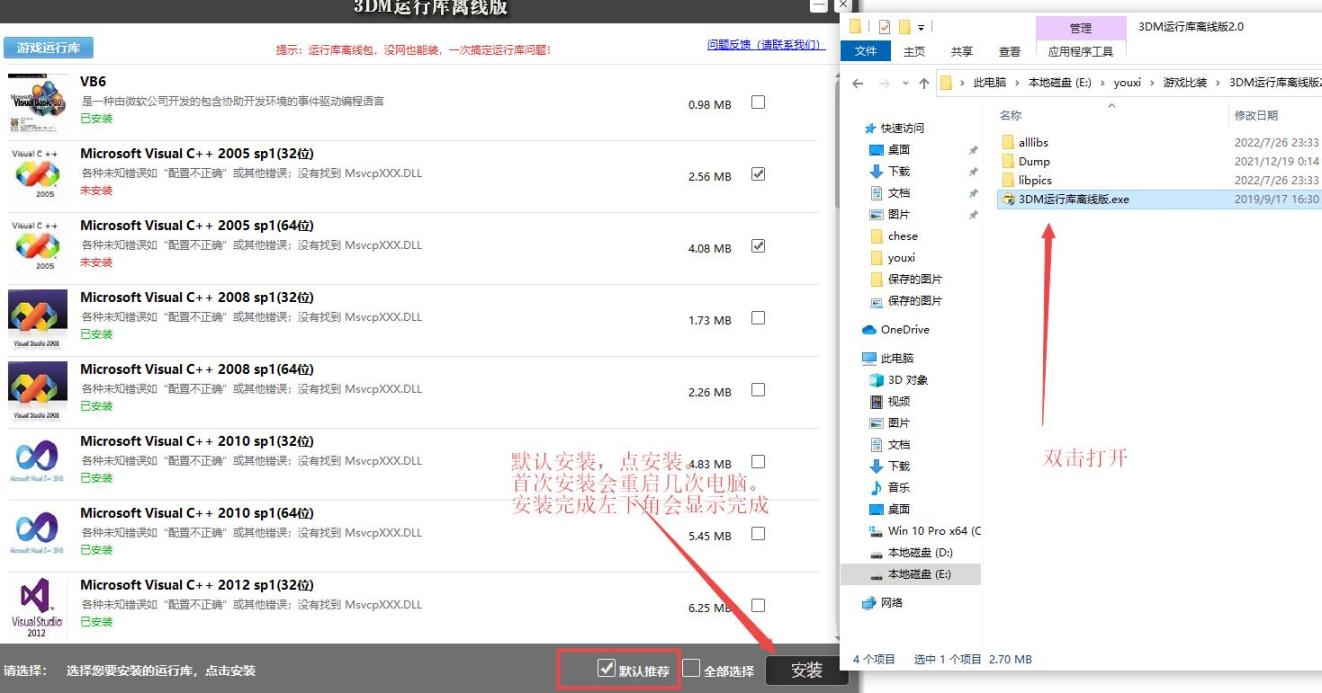Click the Visual C++ 2008 sp1(32位) logo
1322x693 pixels.
click(38, 320)
